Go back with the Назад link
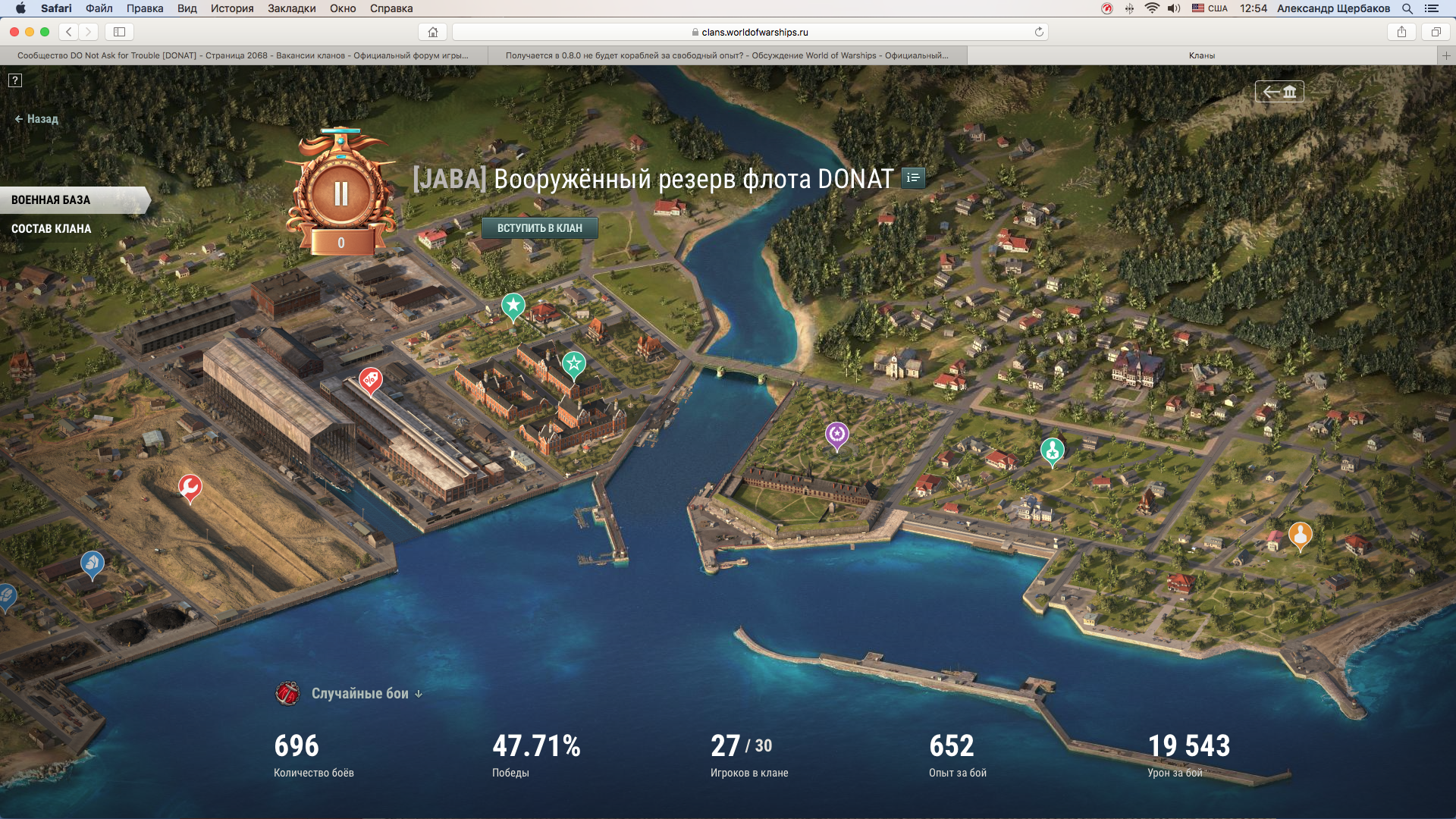Viewport: 1456px width, 819px height. (36, 119)
